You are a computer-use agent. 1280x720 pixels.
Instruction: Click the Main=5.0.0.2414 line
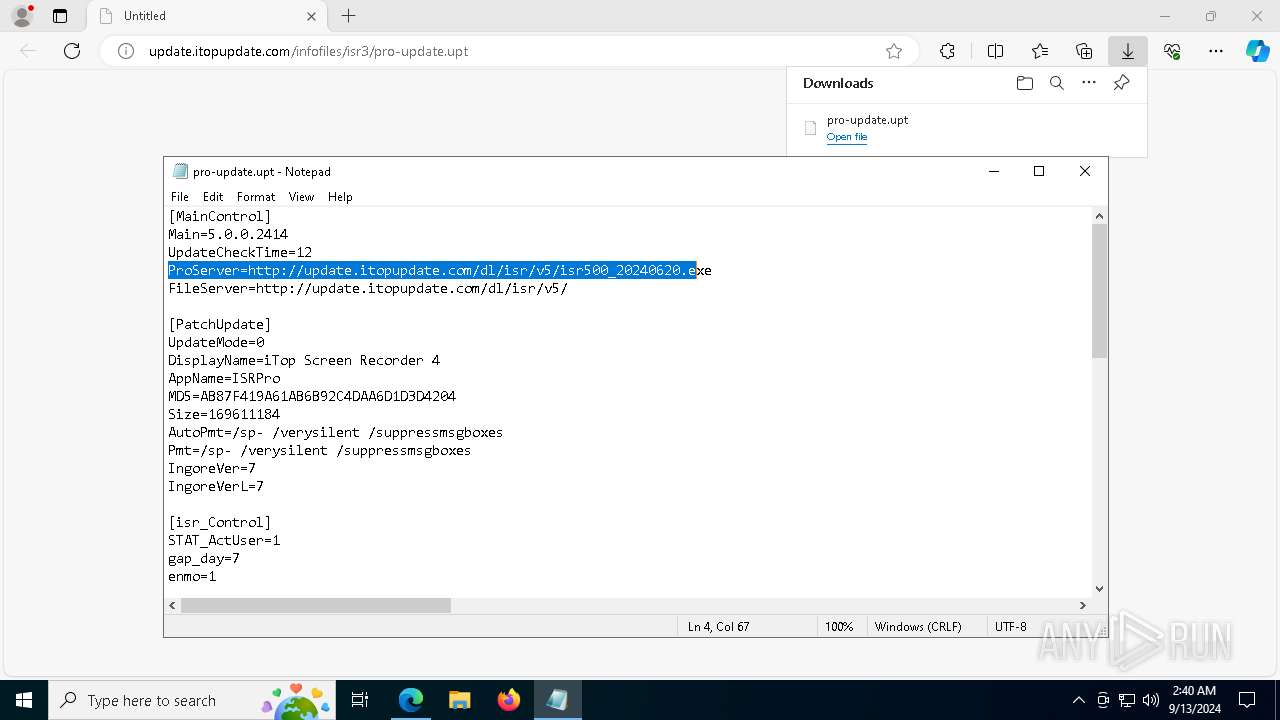pyautogui.click(x=228, y=234)
